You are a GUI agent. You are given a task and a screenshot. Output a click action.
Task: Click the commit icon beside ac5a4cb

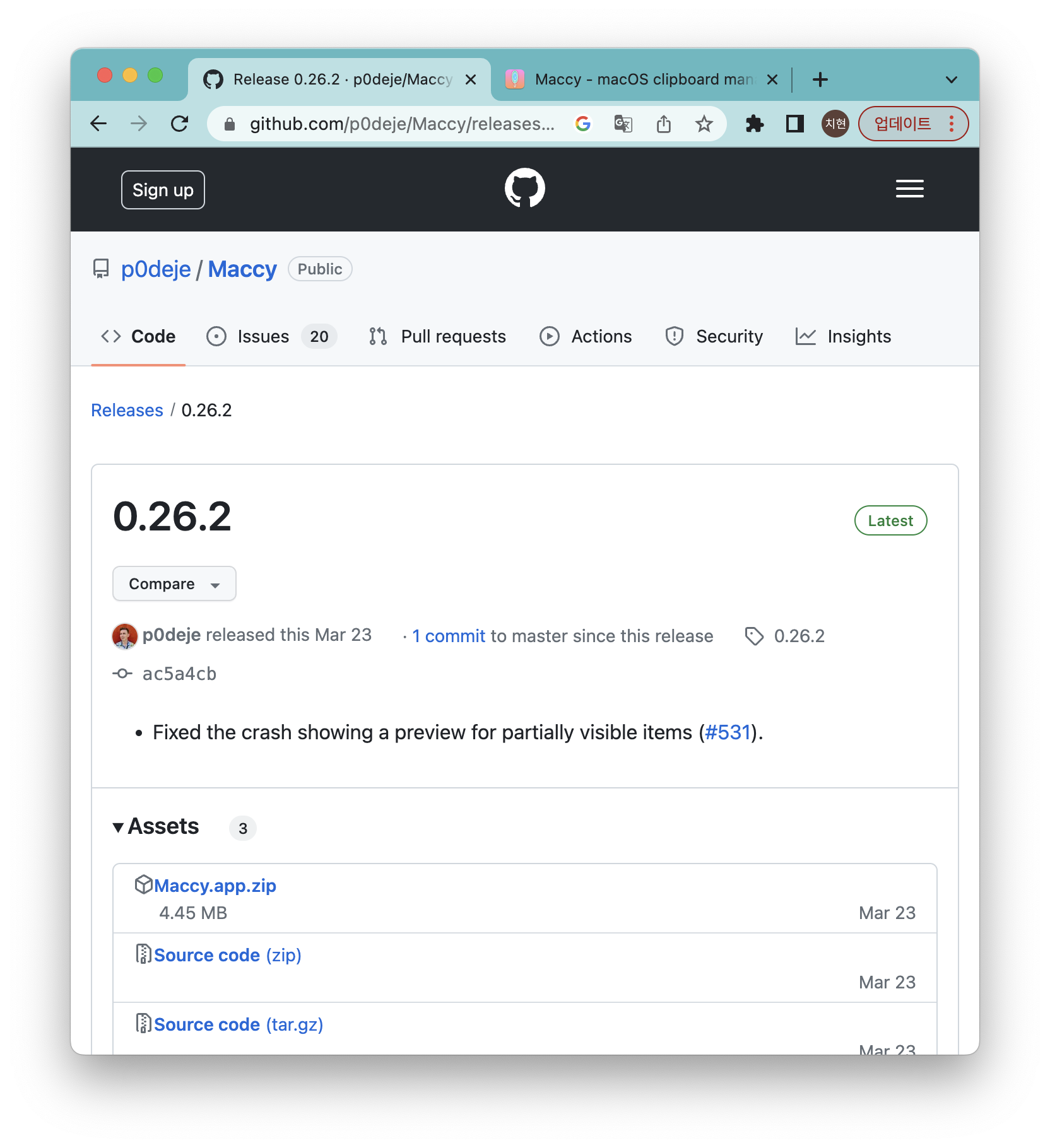[x=122, y=674]
